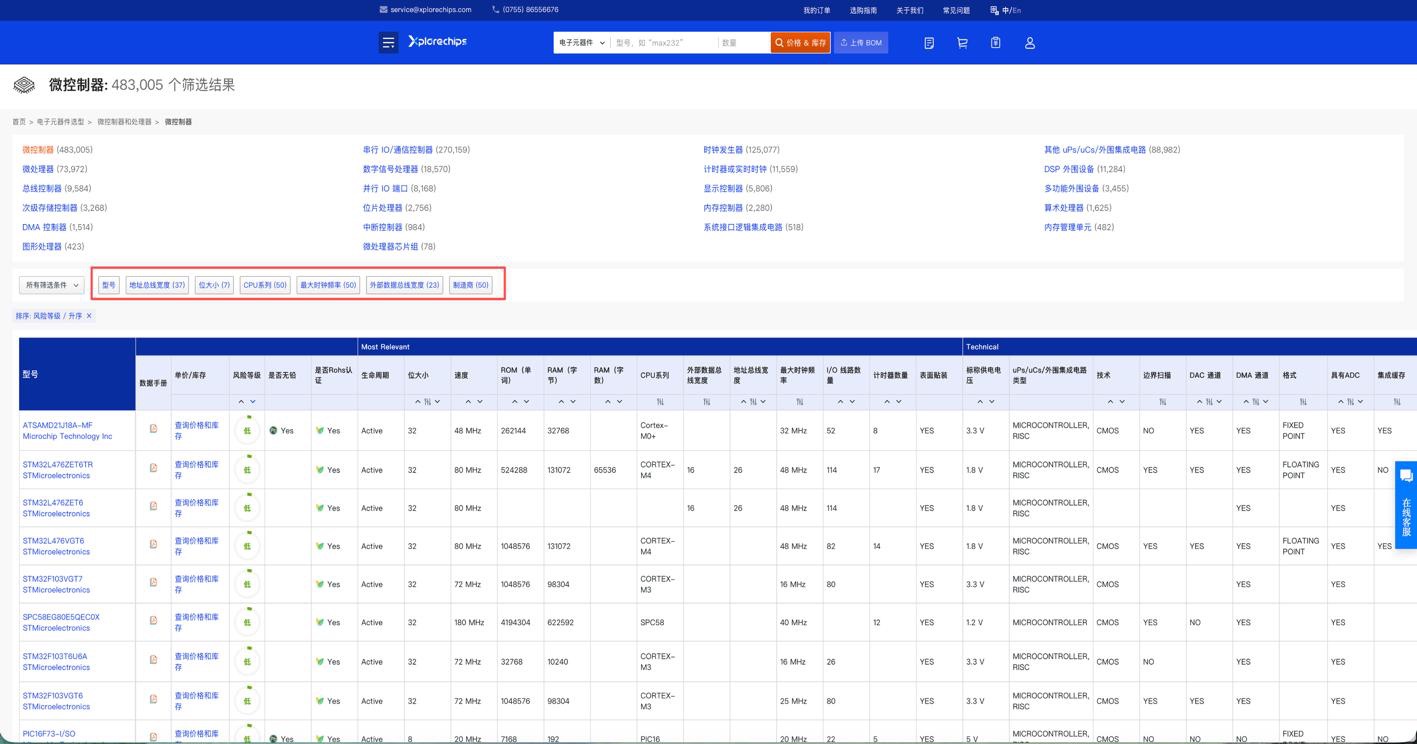Open 关于我们 in the top bar
Screen dimensions: 1417x744
[x=910, y=10]
